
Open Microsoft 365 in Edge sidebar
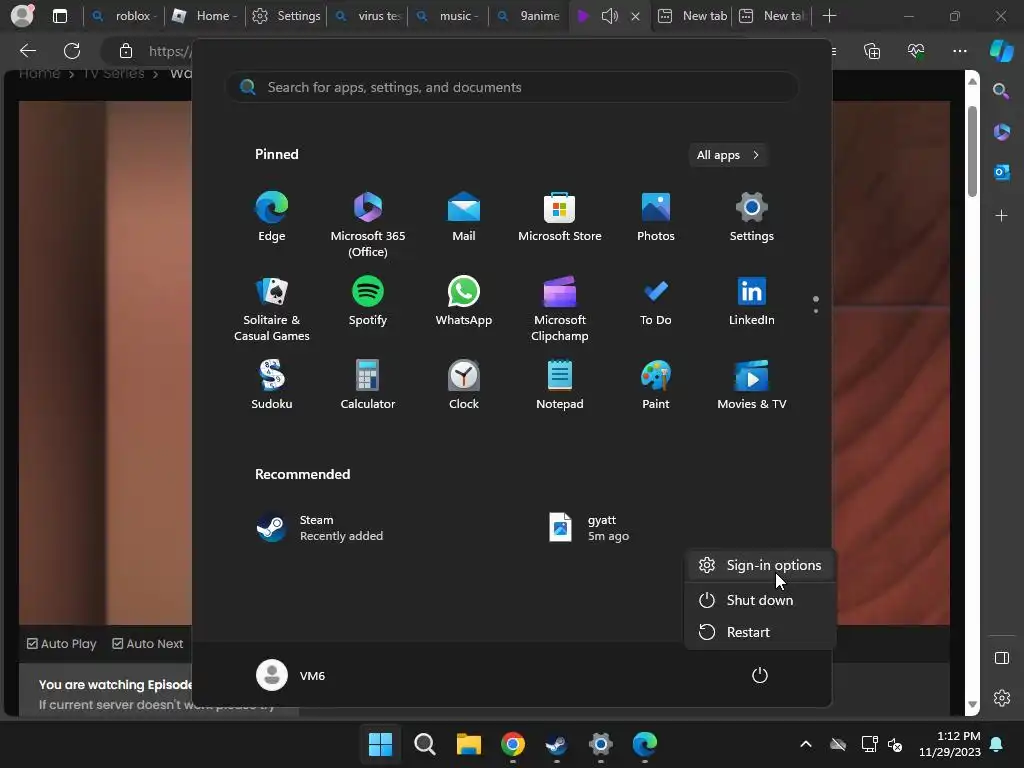click(1001, 132)
